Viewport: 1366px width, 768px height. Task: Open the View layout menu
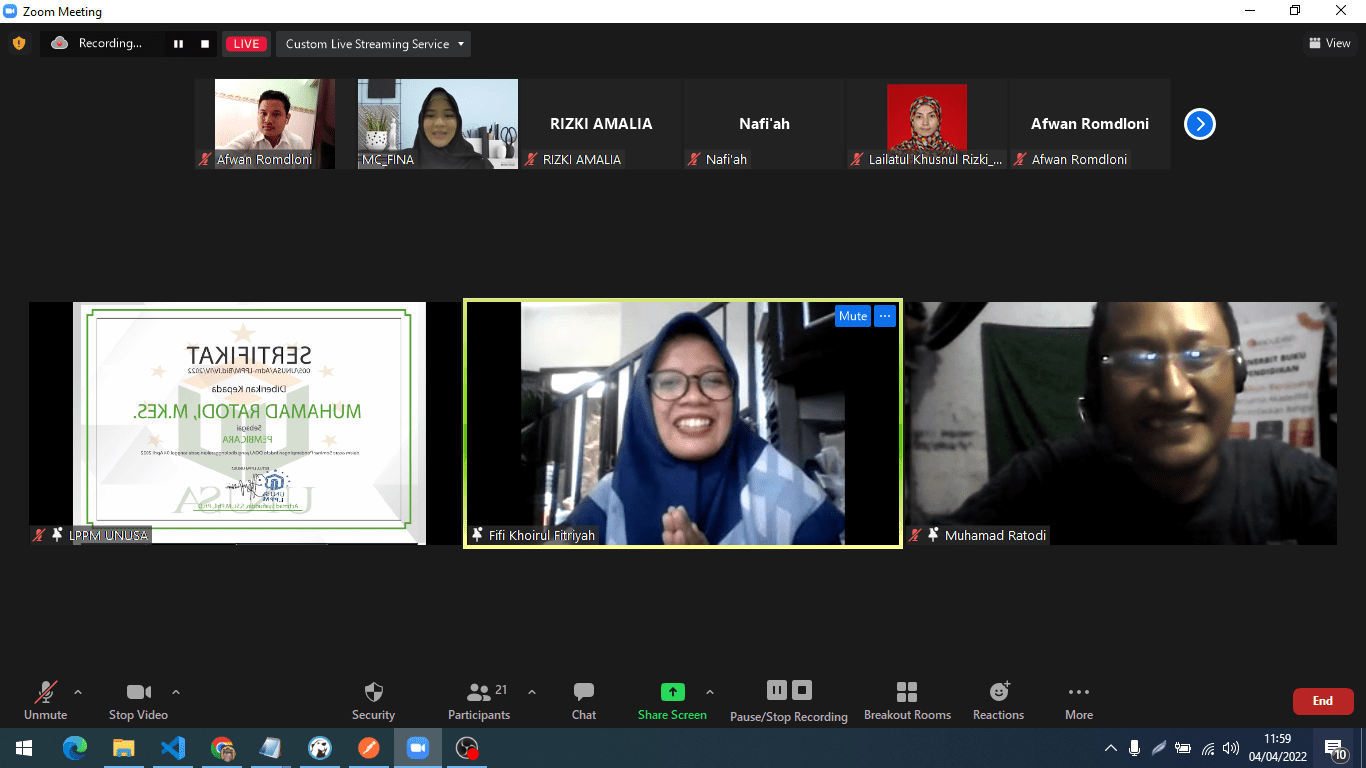point(1329,43)
